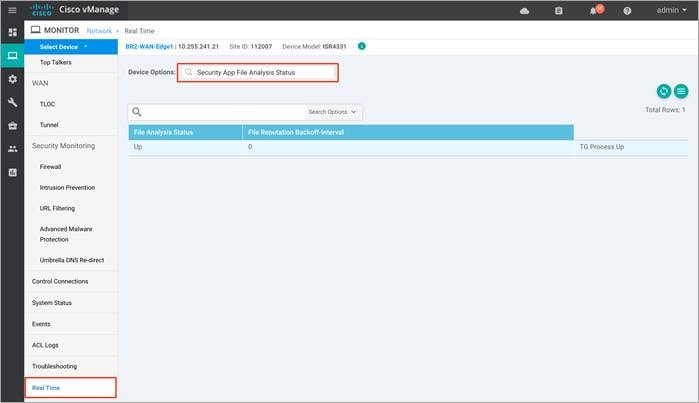Open Intrusion Prevention monitoring
Viewport: 699px width, 403px height.
pyautogui.click(x=67, y=188)
